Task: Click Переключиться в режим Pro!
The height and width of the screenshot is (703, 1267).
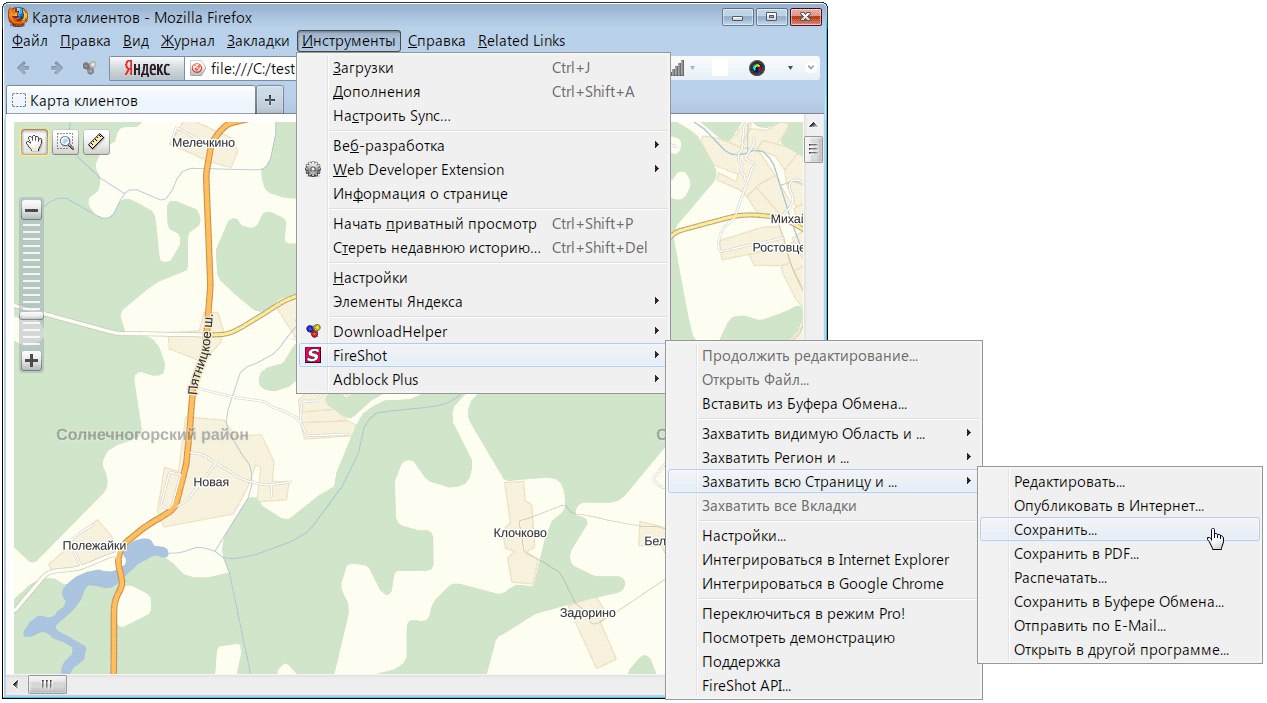Action: [x=824, y=614]
